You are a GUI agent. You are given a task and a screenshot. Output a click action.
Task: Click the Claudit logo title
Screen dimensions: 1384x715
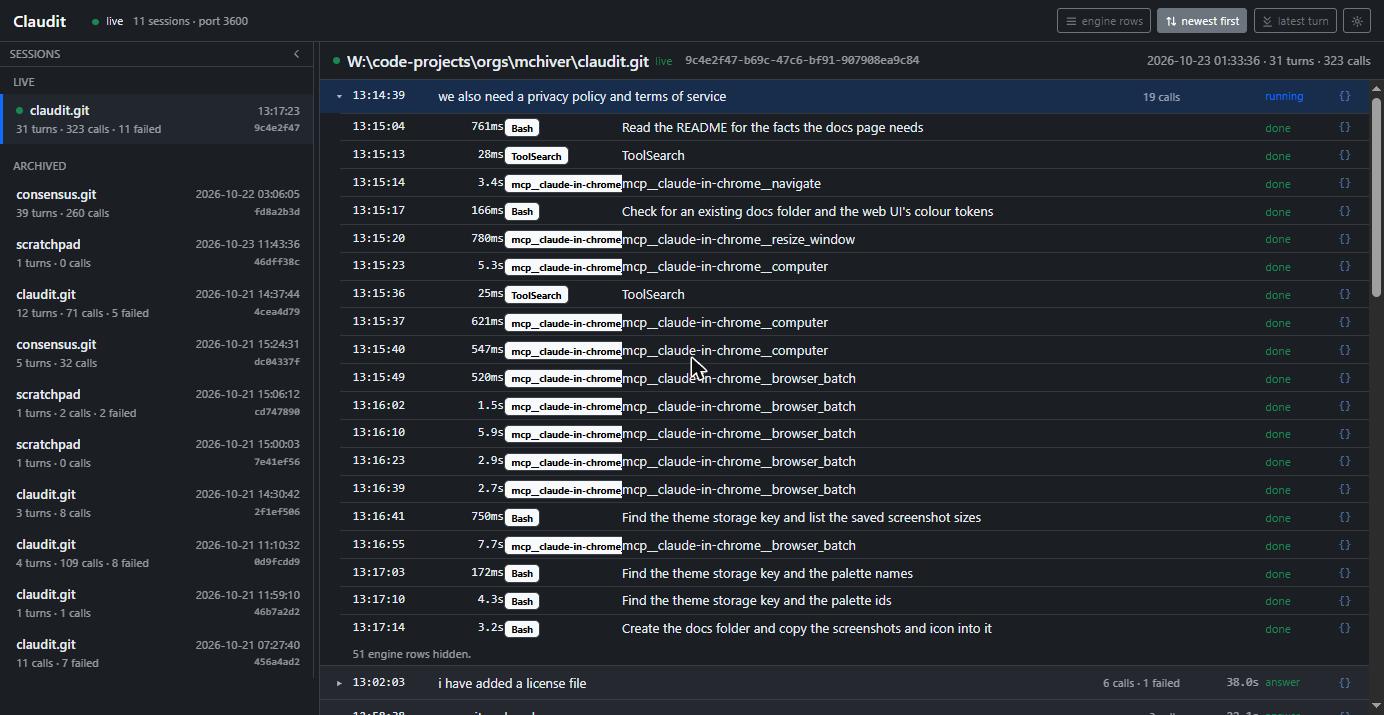[40, 21]
